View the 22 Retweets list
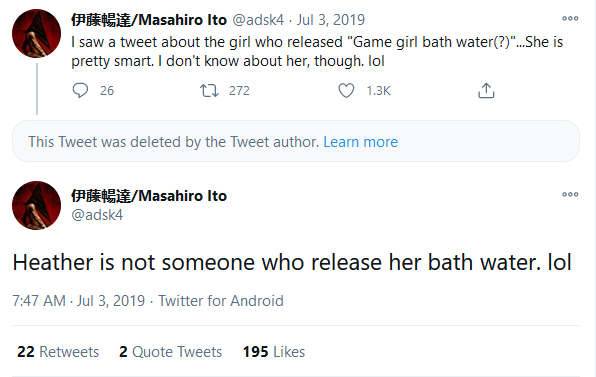The height and width of the screenshot is (377, 596). pyautogui.click(x=58, y=352)
